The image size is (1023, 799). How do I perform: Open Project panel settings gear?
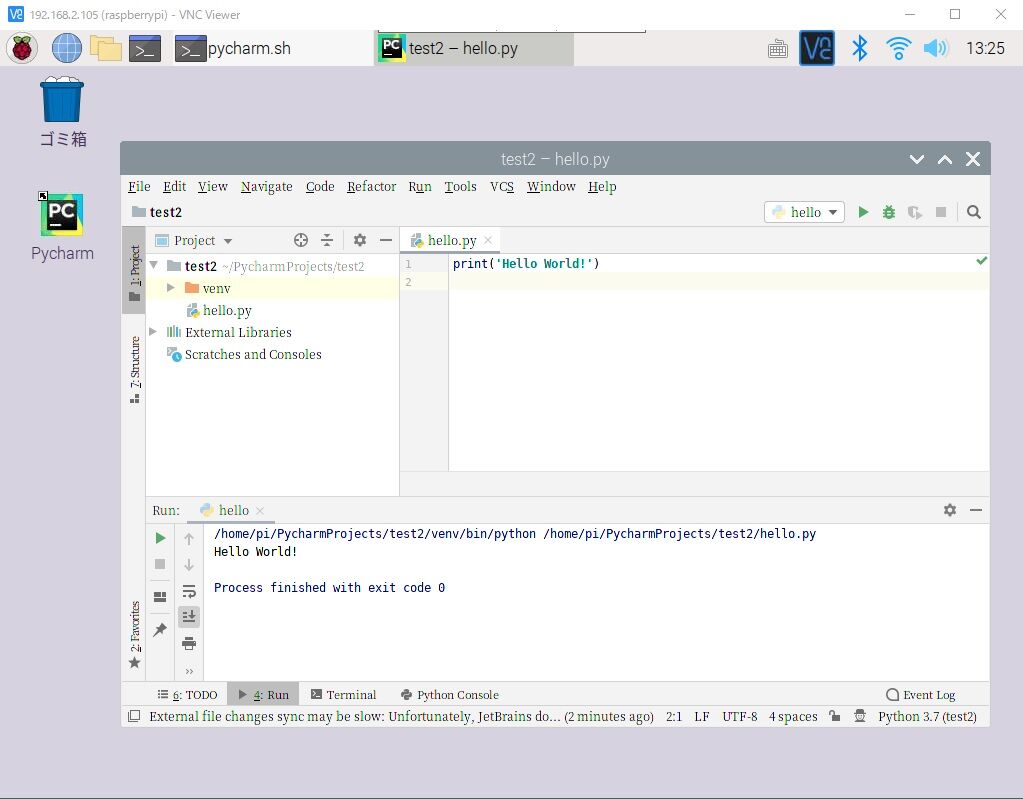pos(359,240)
